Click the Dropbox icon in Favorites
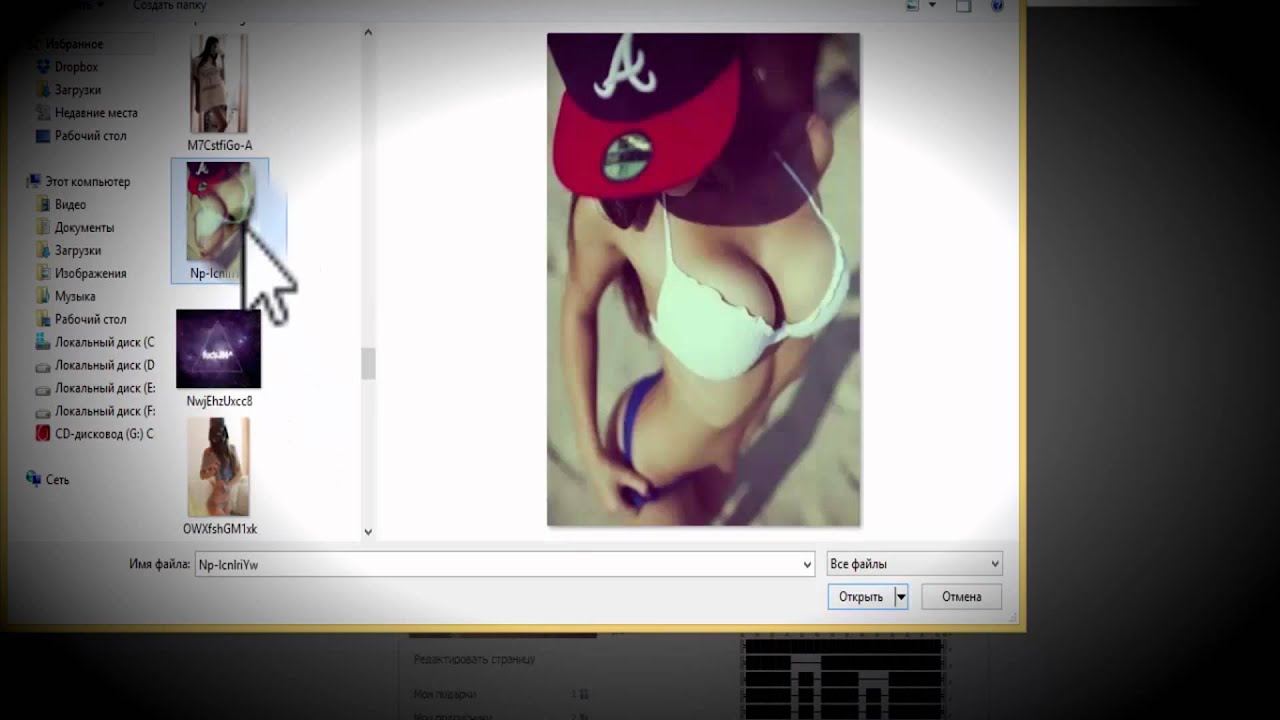The image size is (1280, 720). click(x=43, y=67)
